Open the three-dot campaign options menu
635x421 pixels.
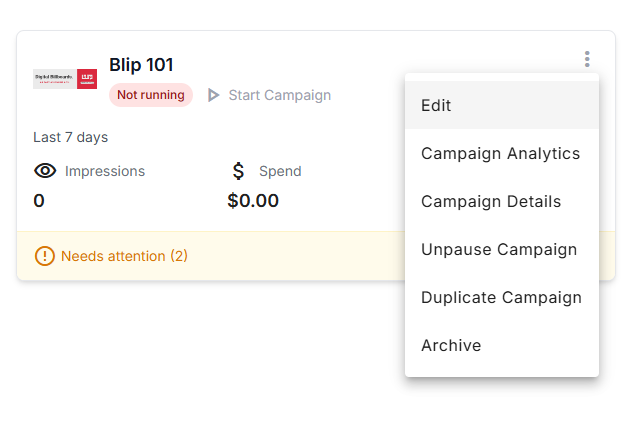click(x=587, y=59)
